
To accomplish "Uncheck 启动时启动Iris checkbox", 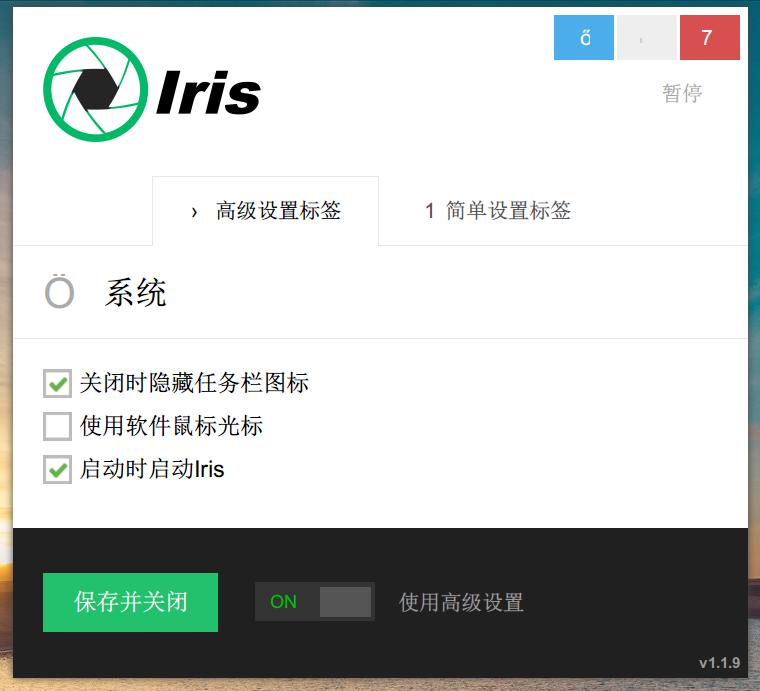I will point(58,469).
